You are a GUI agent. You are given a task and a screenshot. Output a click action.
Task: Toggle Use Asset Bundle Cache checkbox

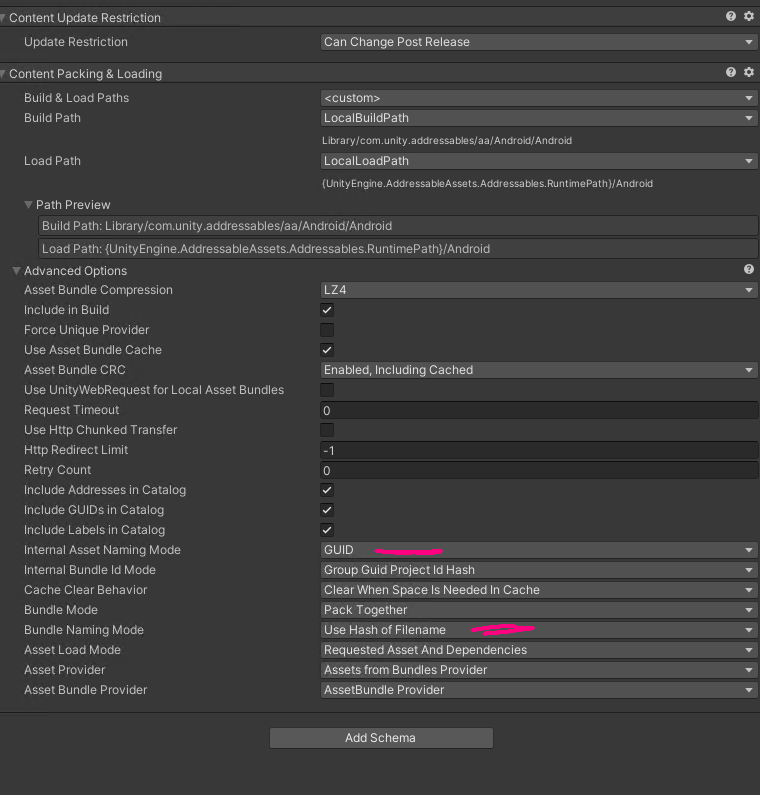pos(327,350)
